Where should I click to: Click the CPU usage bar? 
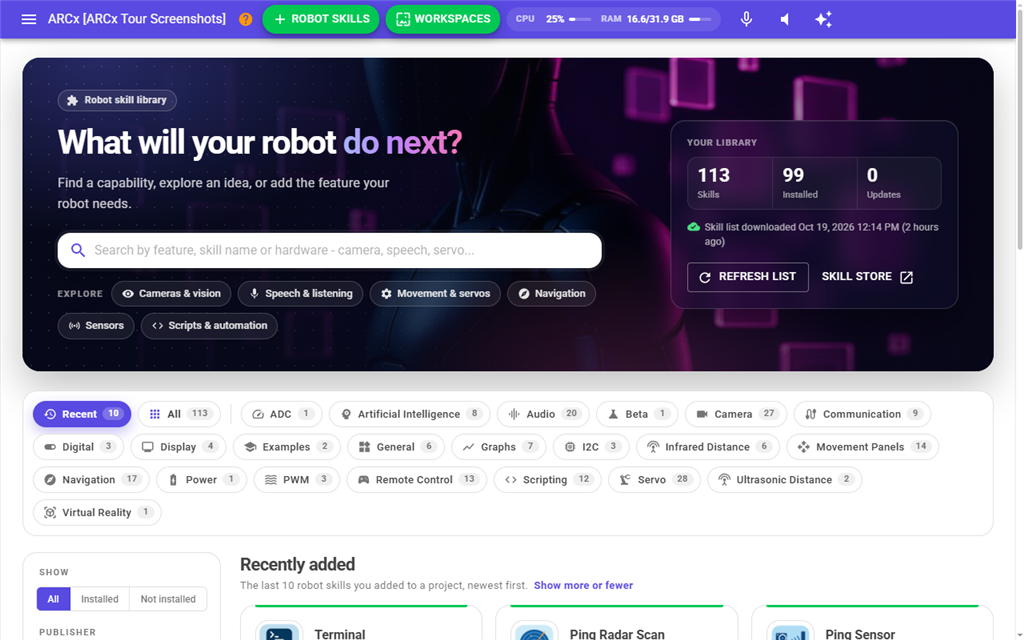tap(580, 19)
